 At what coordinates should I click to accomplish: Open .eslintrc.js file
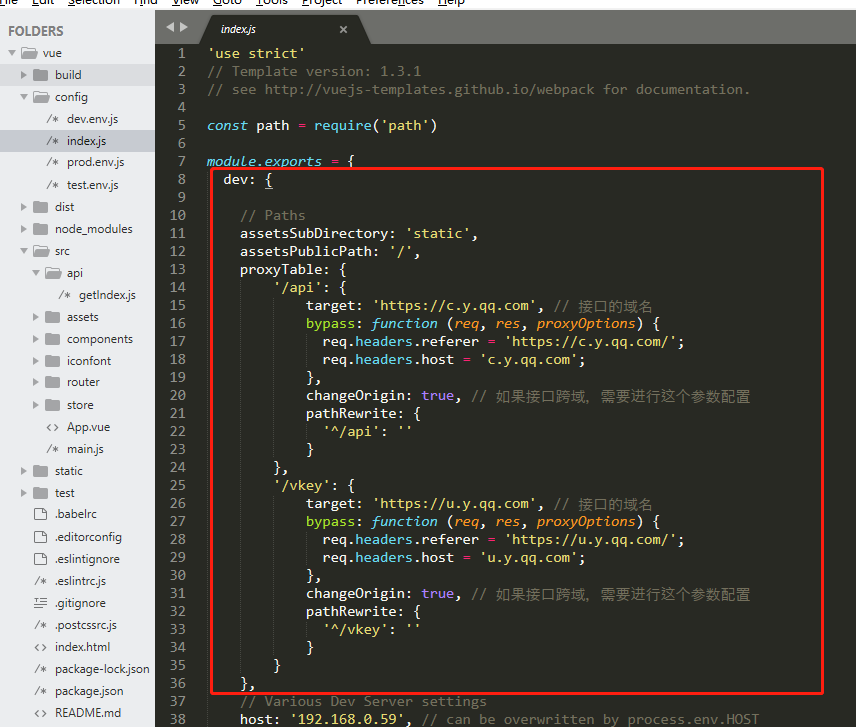point(78,581)
